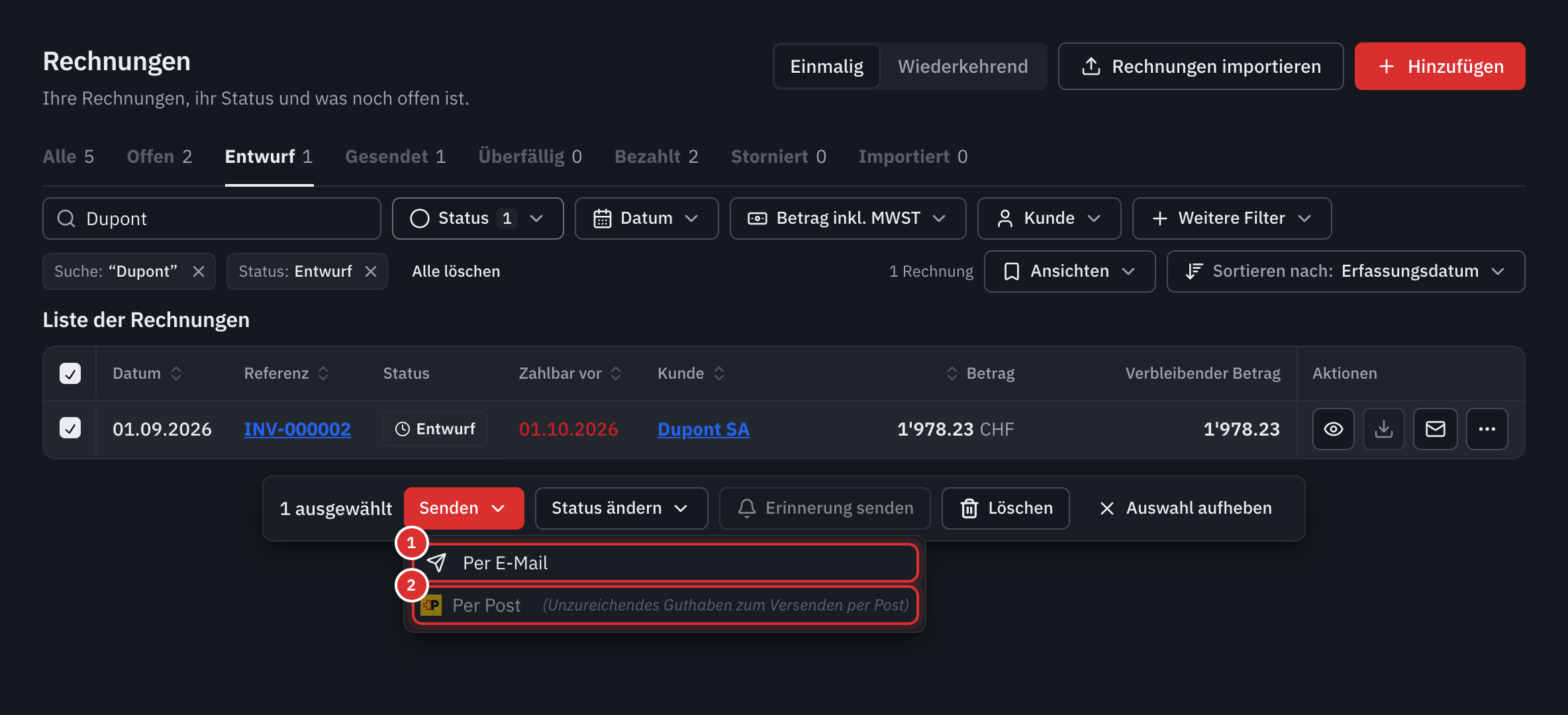Switch to the Importiert tab
The height and width of the screenshot is (715, 1568).
[912, 157]
